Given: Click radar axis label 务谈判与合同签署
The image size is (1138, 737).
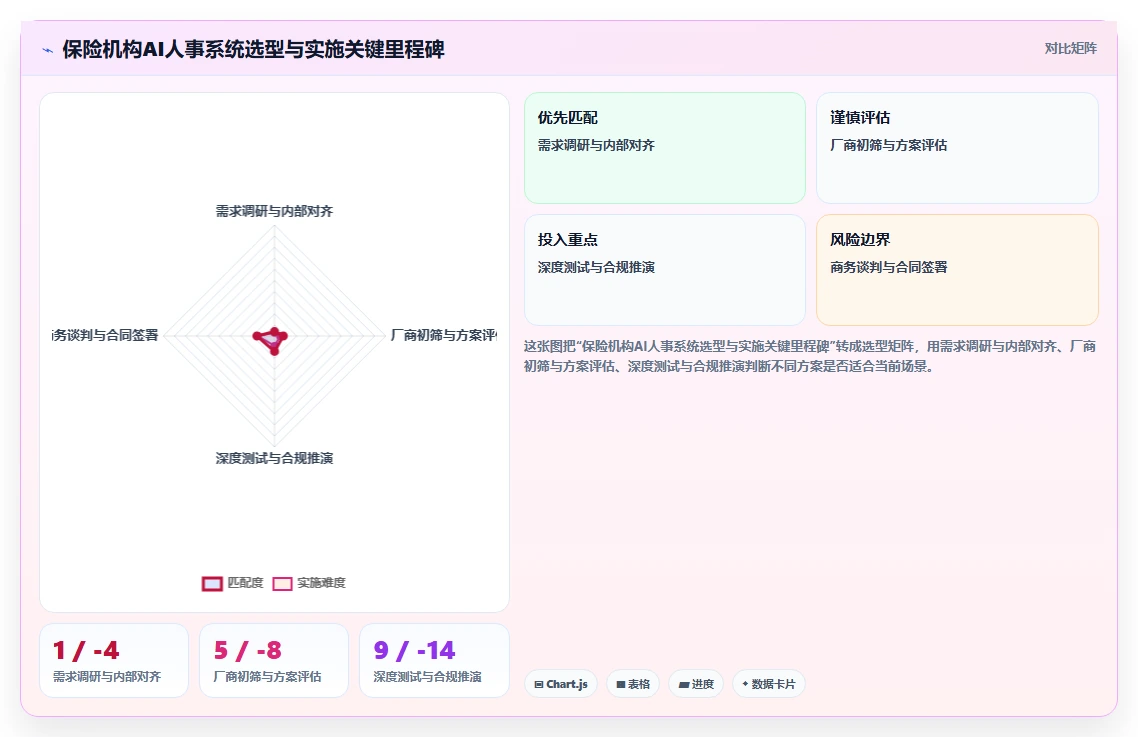Looking at the screenshot, I should click(105, 335).
